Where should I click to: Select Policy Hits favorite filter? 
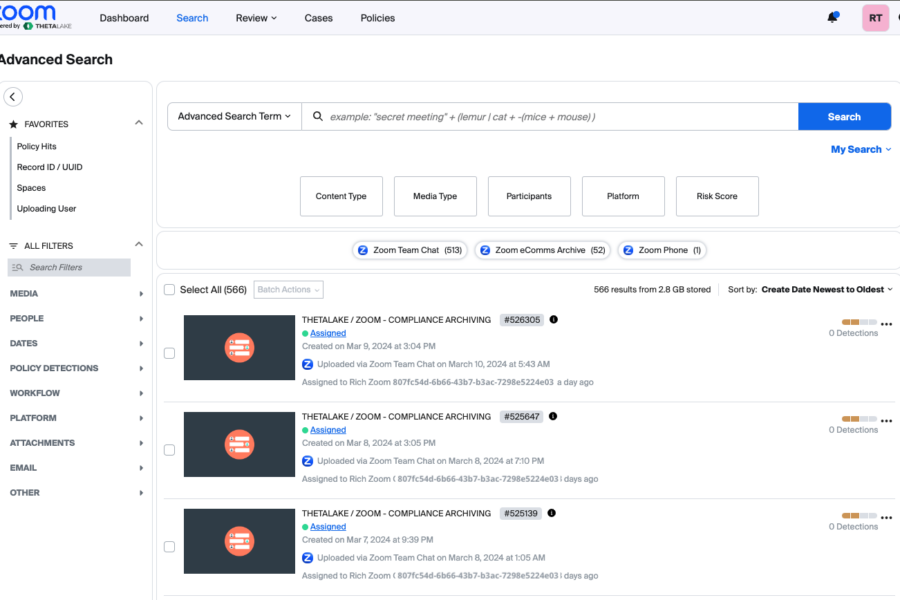[37, 146]
